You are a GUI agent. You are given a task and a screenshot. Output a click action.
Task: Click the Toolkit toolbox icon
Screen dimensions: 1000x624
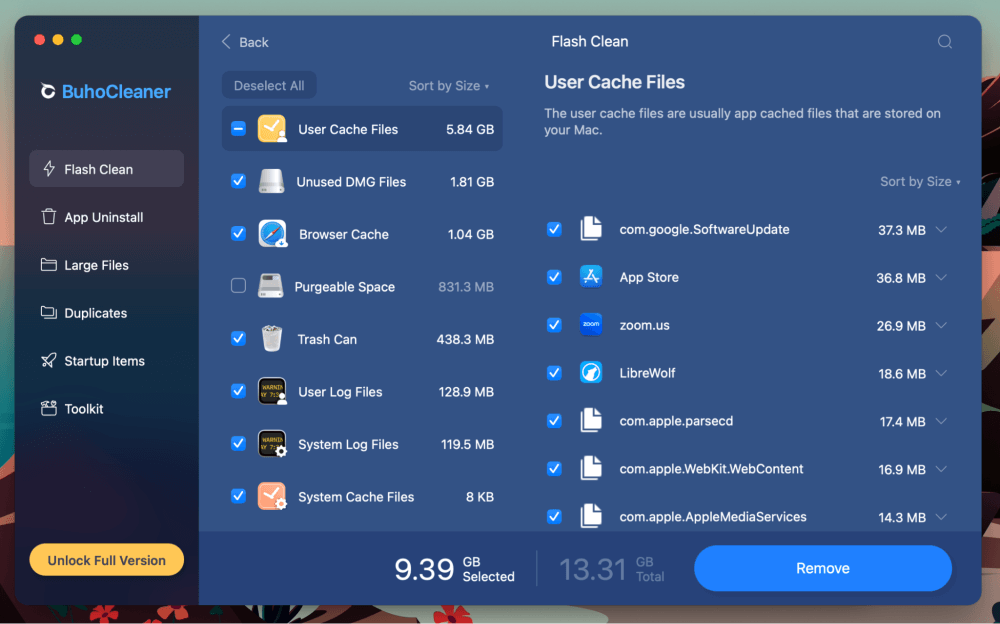click(48, 408)
